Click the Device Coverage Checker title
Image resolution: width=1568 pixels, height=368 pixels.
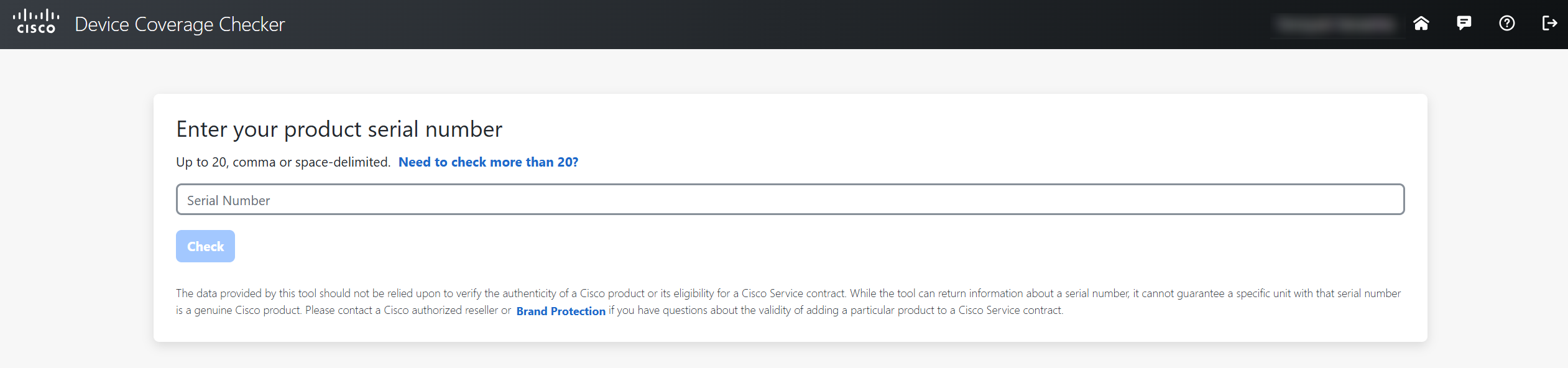click(180, 24)
